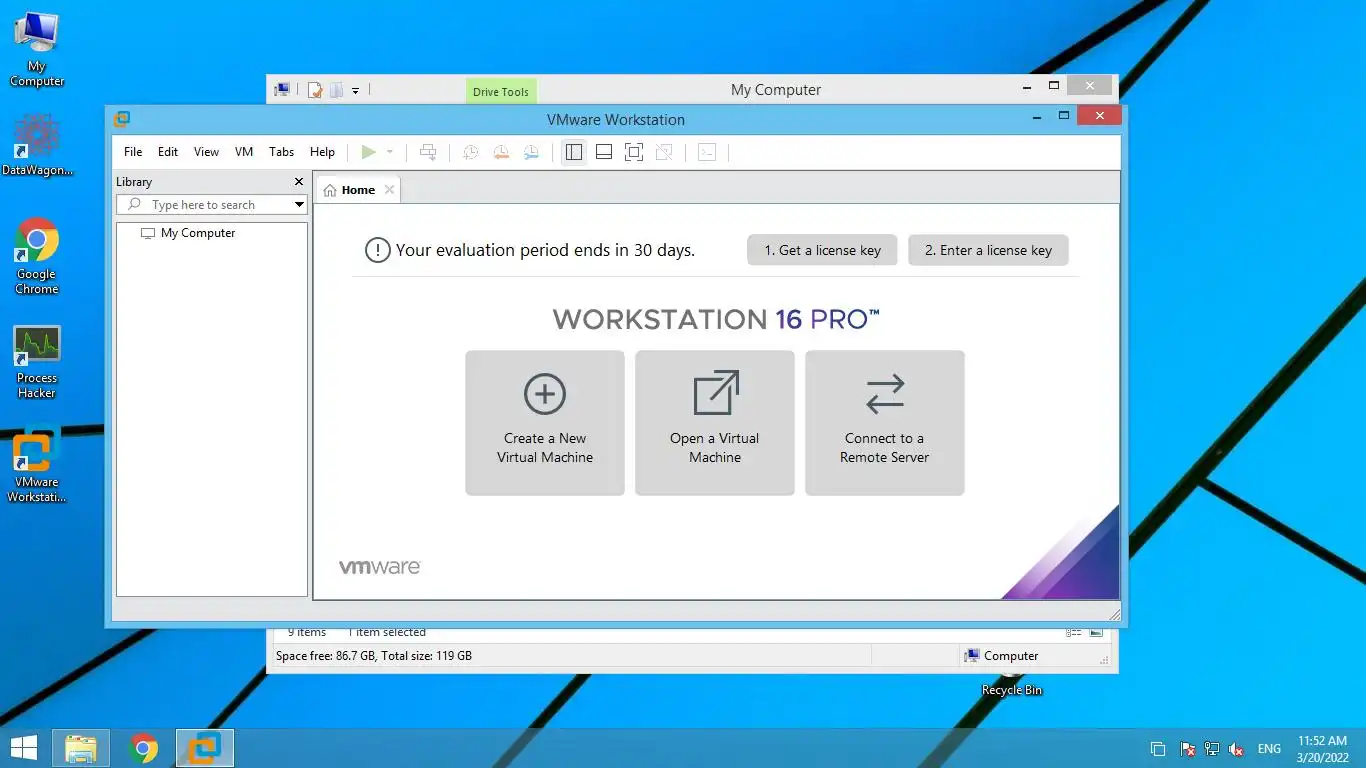1366x768 pixels.
Task: Close the Home tab with its X
Action: (x=389, y=190)
